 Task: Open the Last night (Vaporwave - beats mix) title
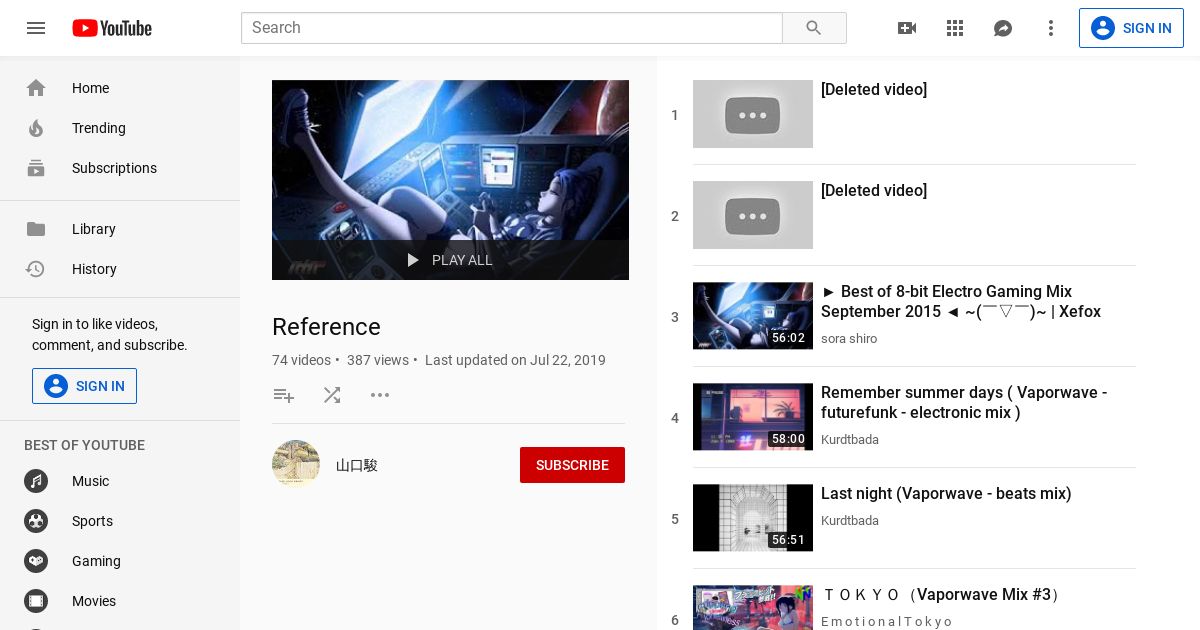coord(946,494)
